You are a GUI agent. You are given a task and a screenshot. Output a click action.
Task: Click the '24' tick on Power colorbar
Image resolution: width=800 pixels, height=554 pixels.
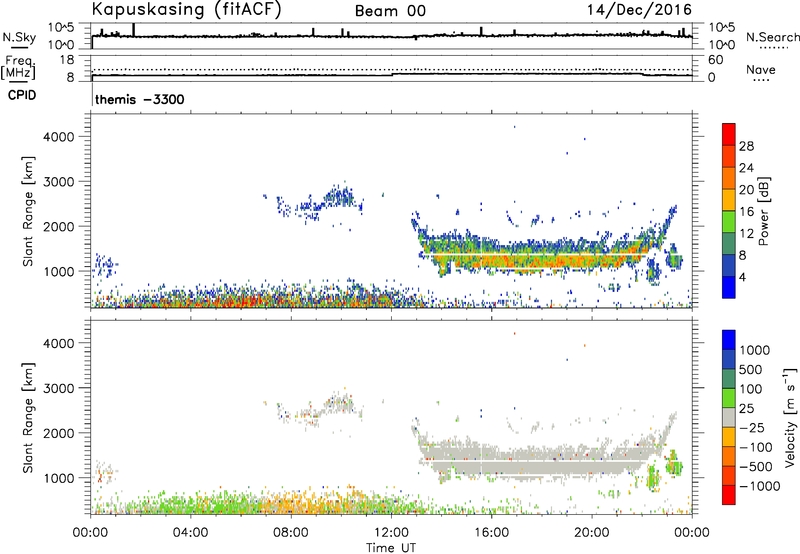tap(746, 168)
